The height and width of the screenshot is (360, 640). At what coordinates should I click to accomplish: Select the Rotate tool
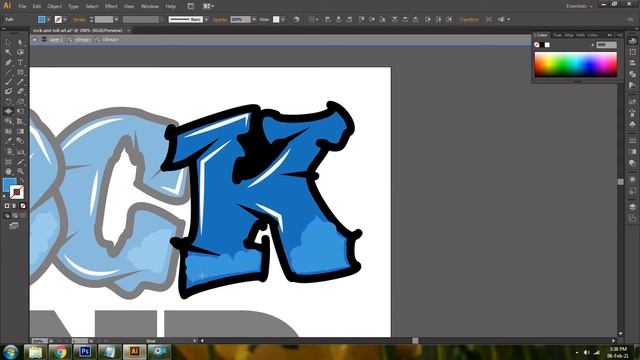coord(8,102)
